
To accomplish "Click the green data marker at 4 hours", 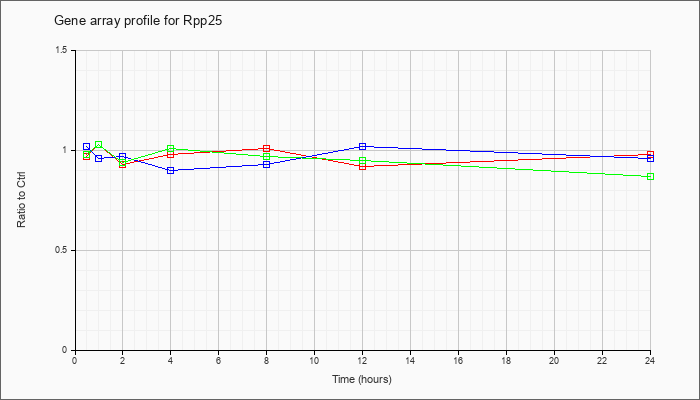I will (x=171, y=148).
